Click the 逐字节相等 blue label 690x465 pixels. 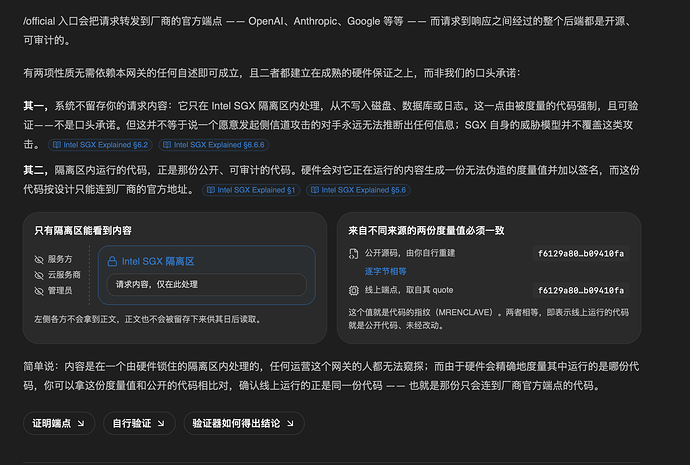tap(385, 271)
